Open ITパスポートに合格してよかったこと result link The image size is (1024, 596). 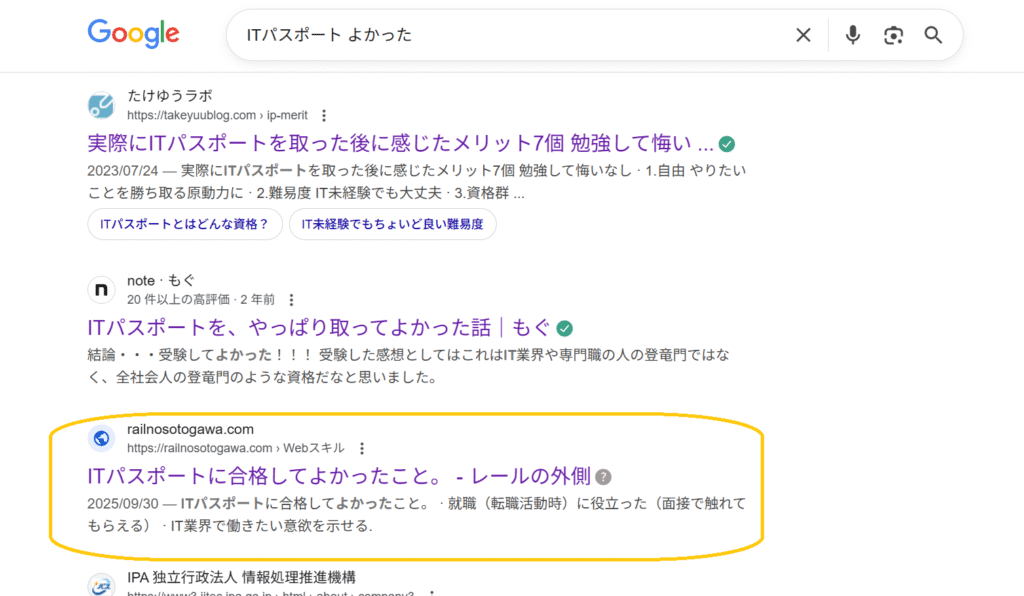(340, 476)
